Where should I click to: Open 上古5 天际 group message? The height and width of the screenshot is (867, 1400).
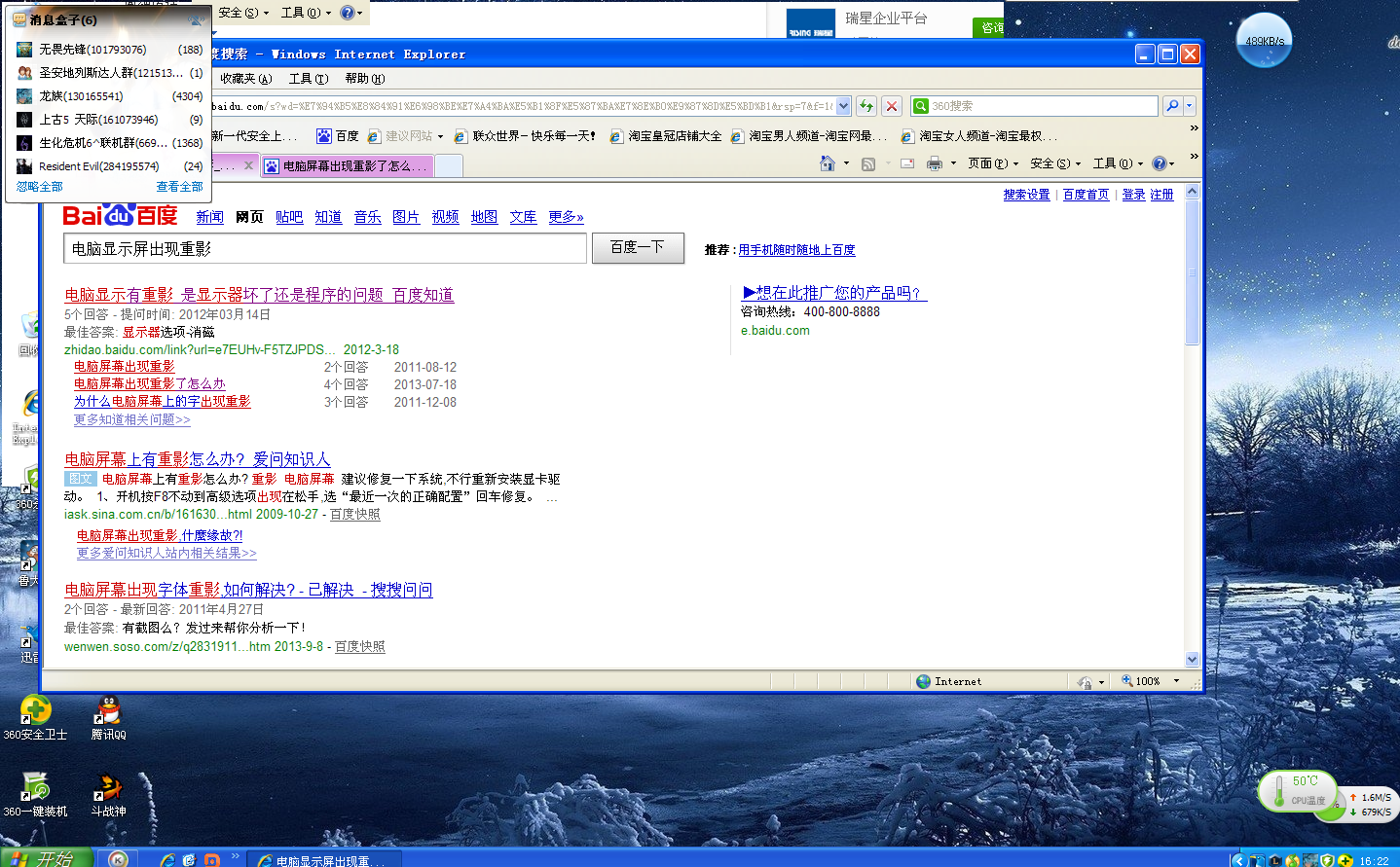coord(109,120)
